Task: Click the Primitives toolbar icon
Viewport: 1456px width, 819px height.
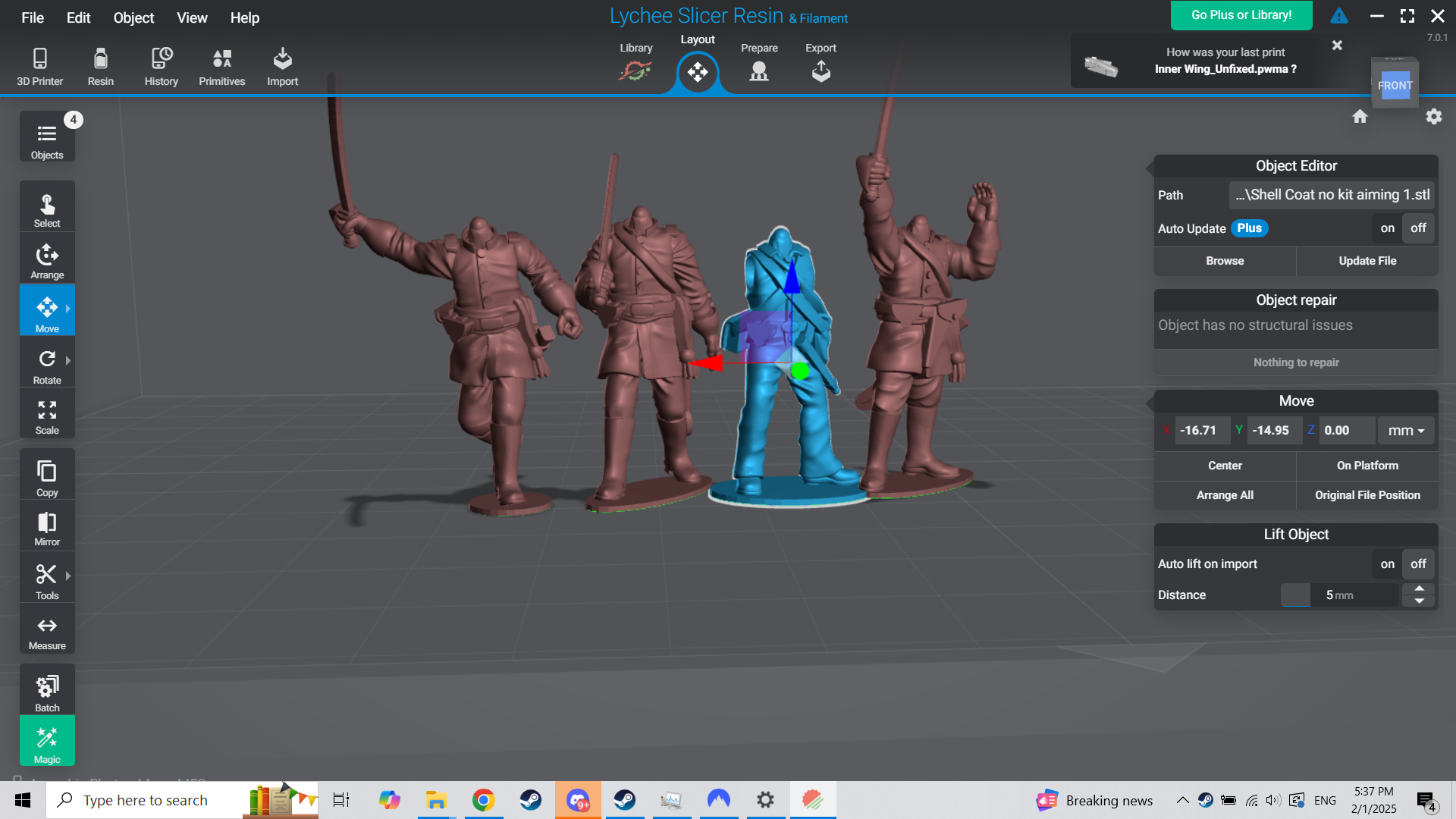Action: coord(221,65)
